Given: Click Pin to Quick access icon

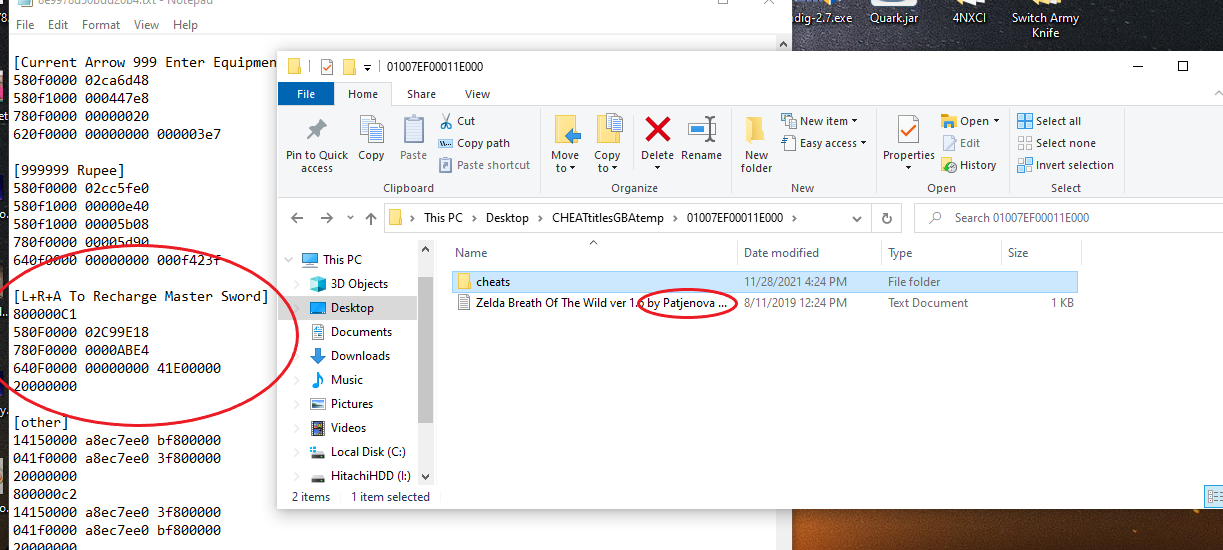Looking at the screenshot, I should (x=317, y=130).
